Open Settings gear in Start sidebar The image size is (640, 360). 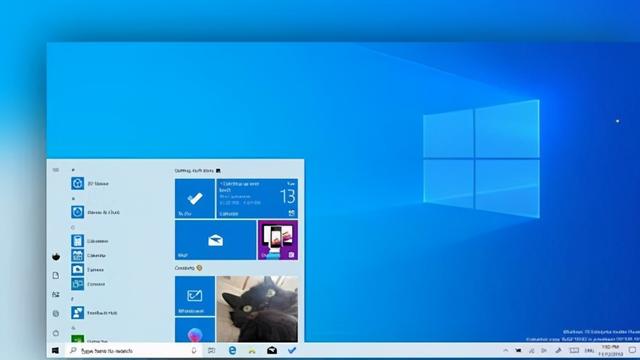tap(56, 313)
